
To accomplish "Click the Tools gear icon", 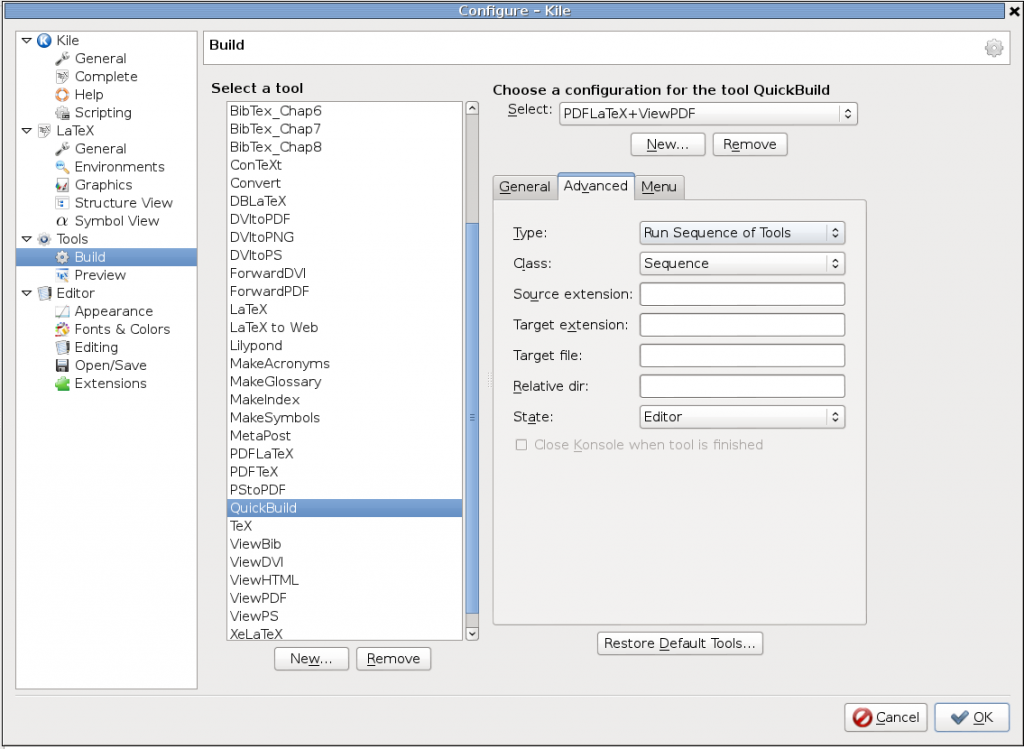I will (x=44, y=239).
